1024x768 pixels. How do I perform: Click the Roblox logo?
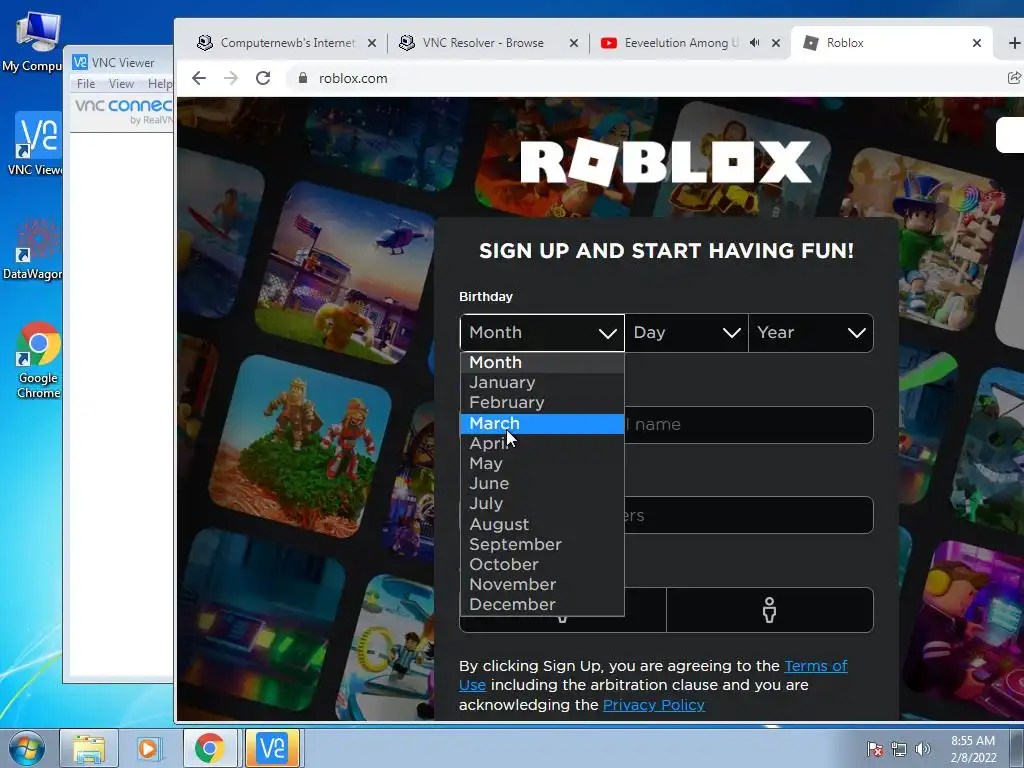(x=666, y=161)
